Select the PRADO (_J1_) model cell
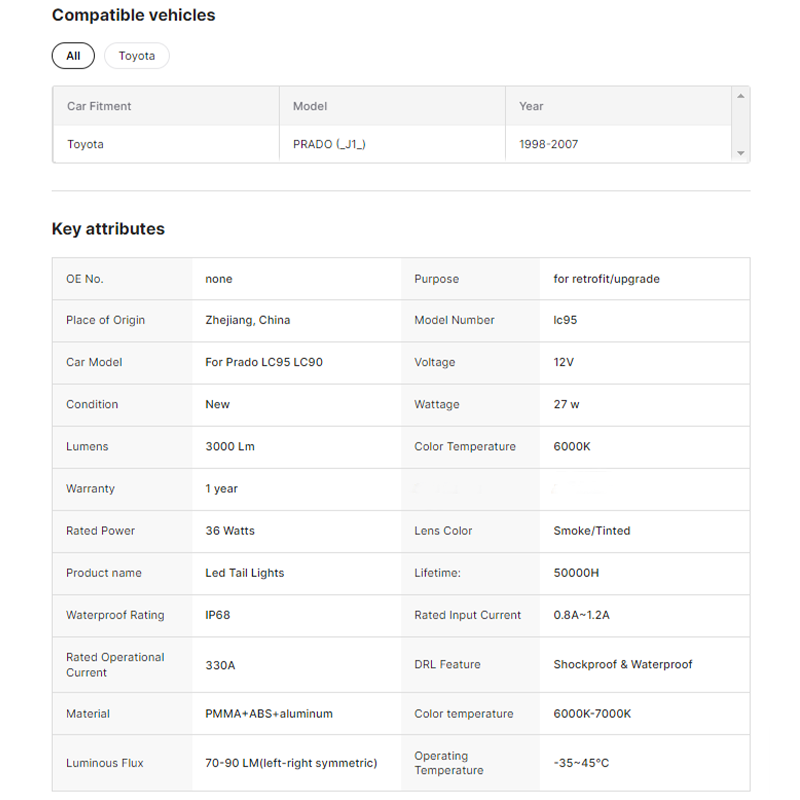 (329, 144)
